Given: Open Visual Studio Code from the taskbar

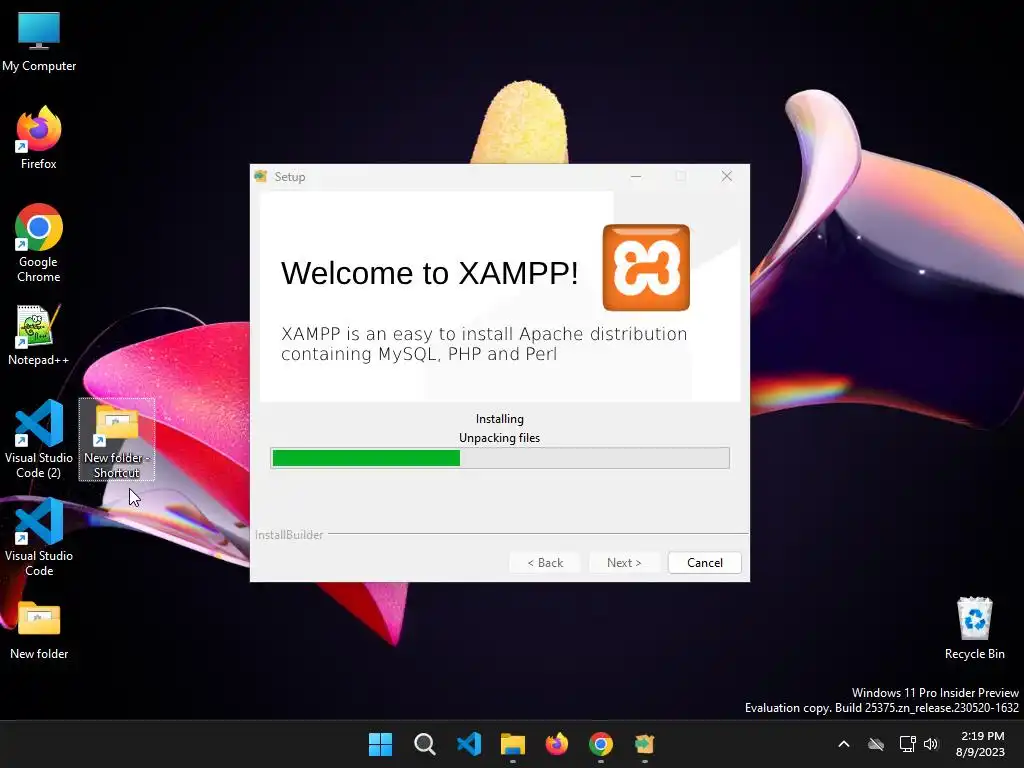Looking at the screenshot, I should pos(469,744).
